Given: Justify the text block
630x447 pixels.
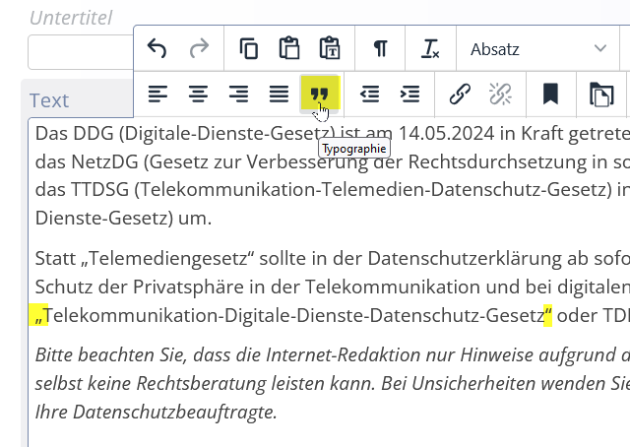Looking at the screenshot, I should (x=279, y=94).
